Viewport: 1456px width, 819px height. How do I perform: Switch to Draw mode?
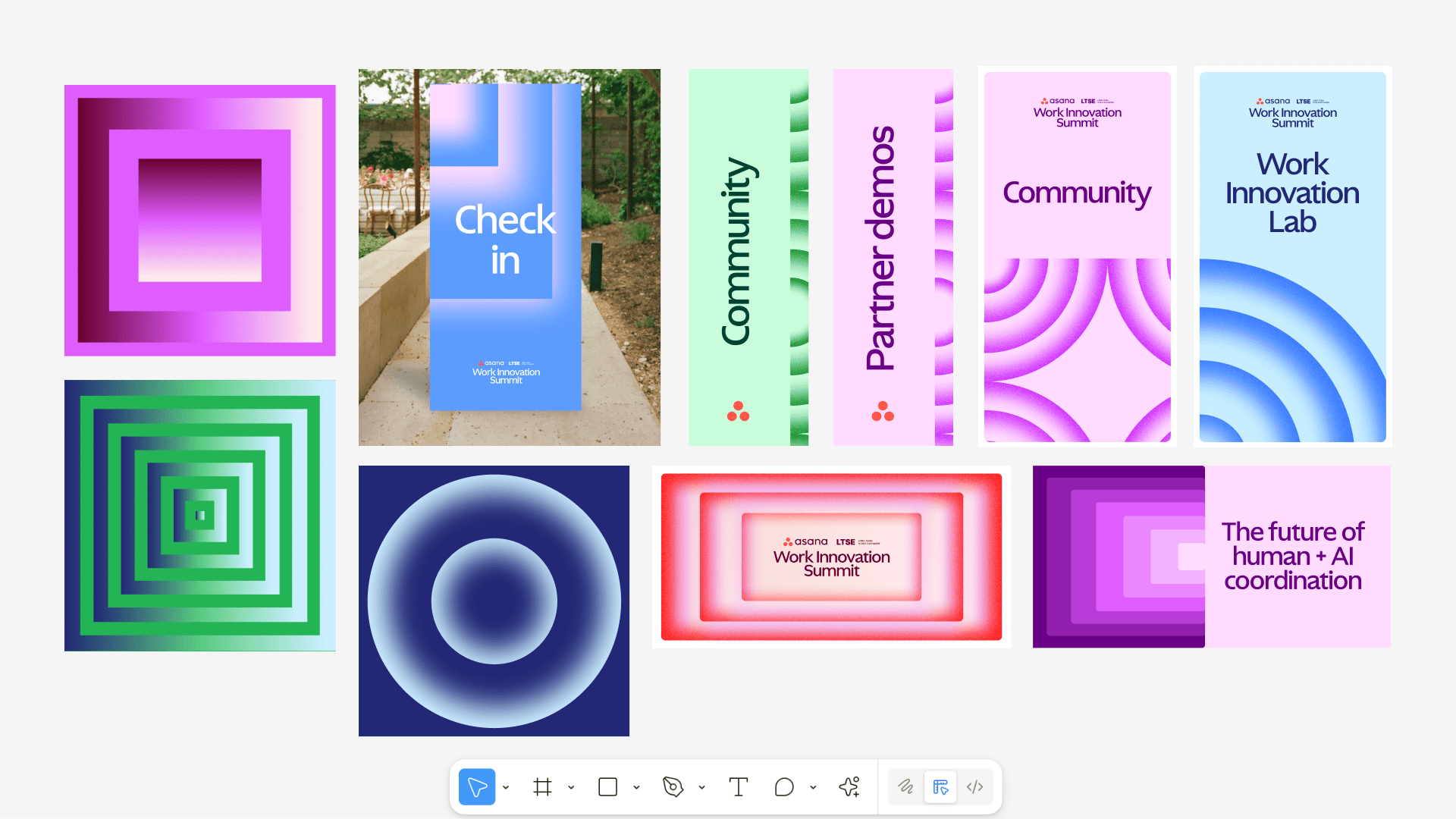coord(905,787)
